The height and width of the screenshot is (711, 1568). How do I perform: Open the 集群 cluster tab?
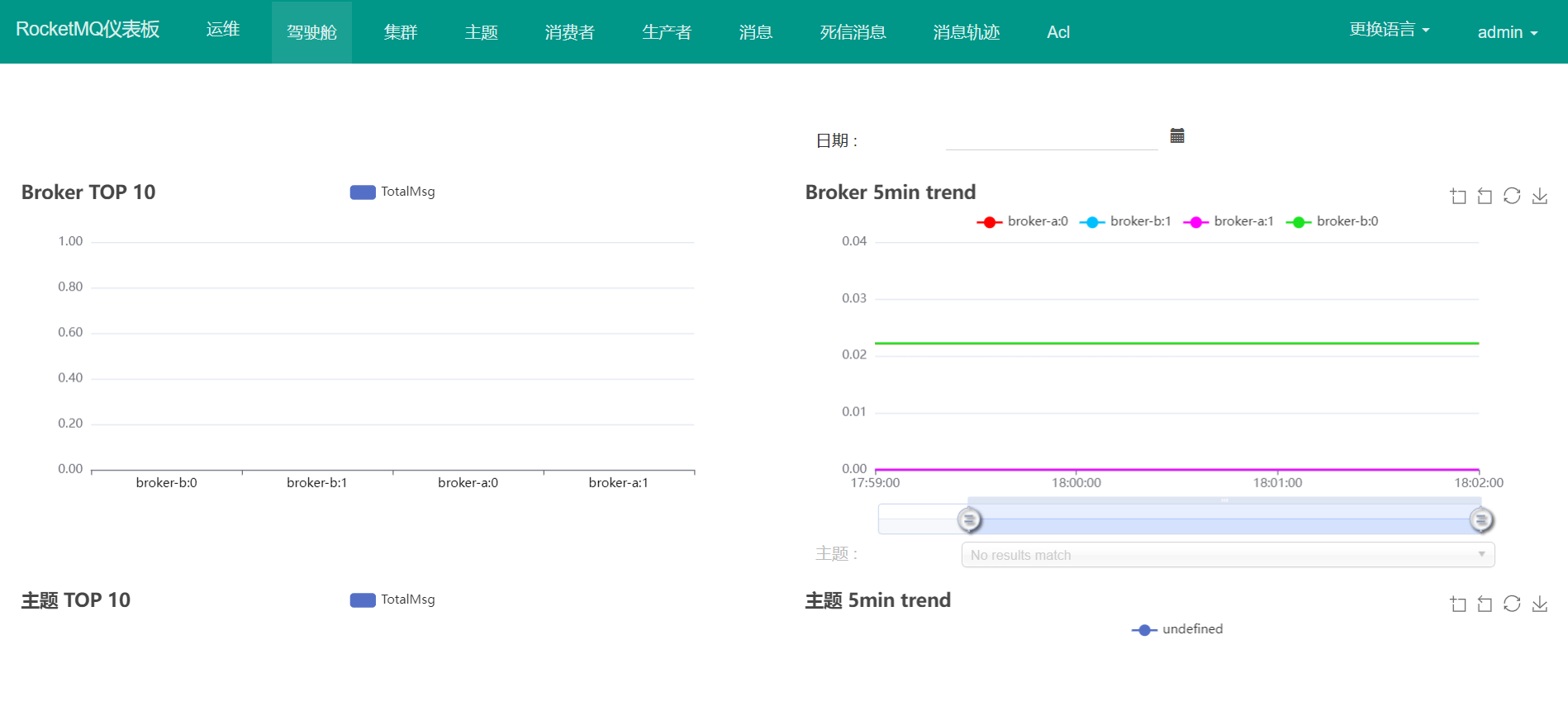(x=401, y=32)
